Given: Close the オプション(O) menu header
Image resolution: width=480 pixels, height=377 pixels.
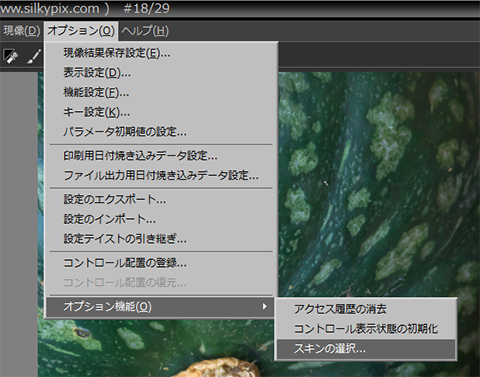Looking at the screenshot, I should coord(81,31).
